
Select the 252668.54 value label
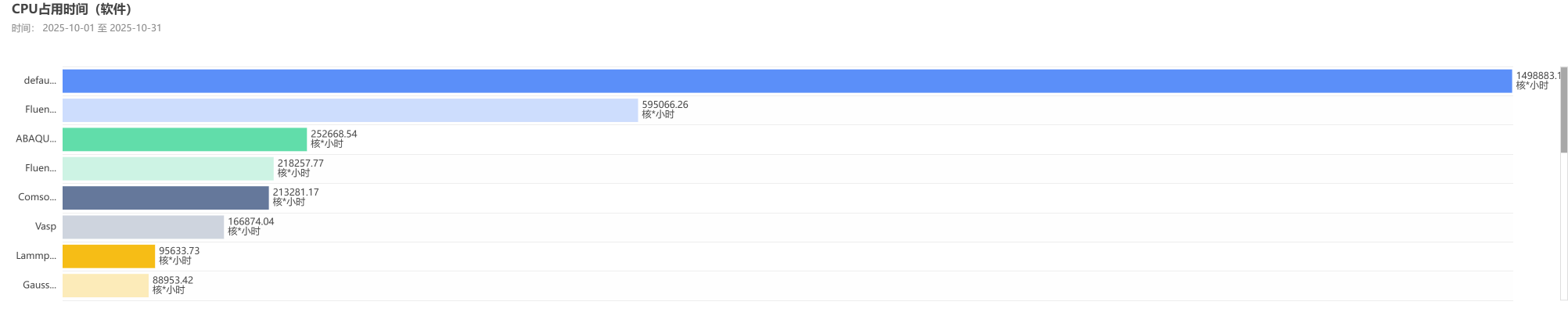tap(333, 134)
